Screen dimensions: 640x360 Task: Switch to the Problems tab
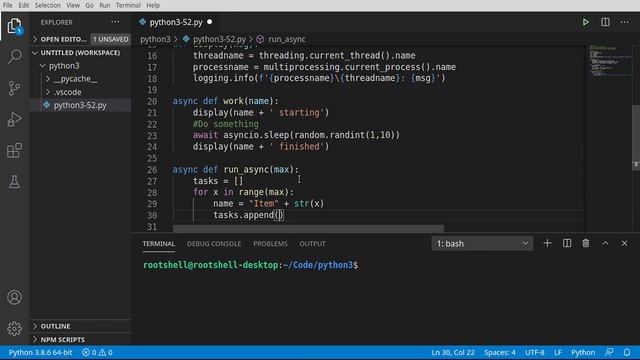tap(270, 244)
